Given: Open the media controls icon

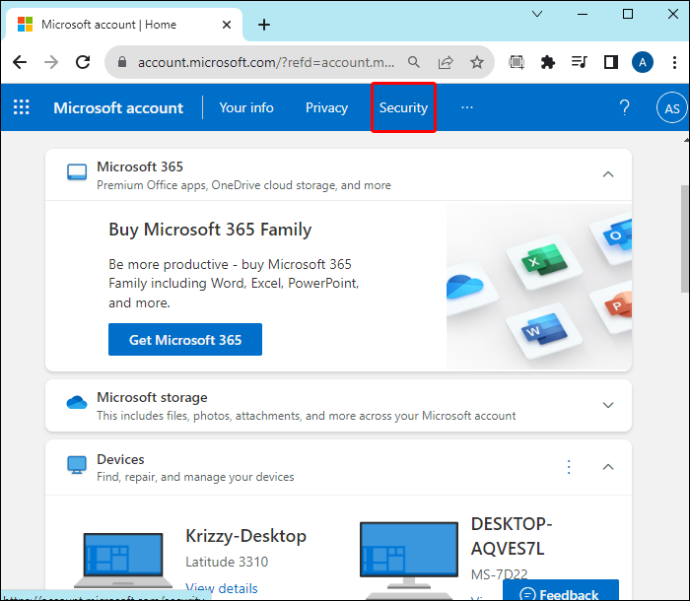Looking at the screenshot, I should (x=579, y=62).
